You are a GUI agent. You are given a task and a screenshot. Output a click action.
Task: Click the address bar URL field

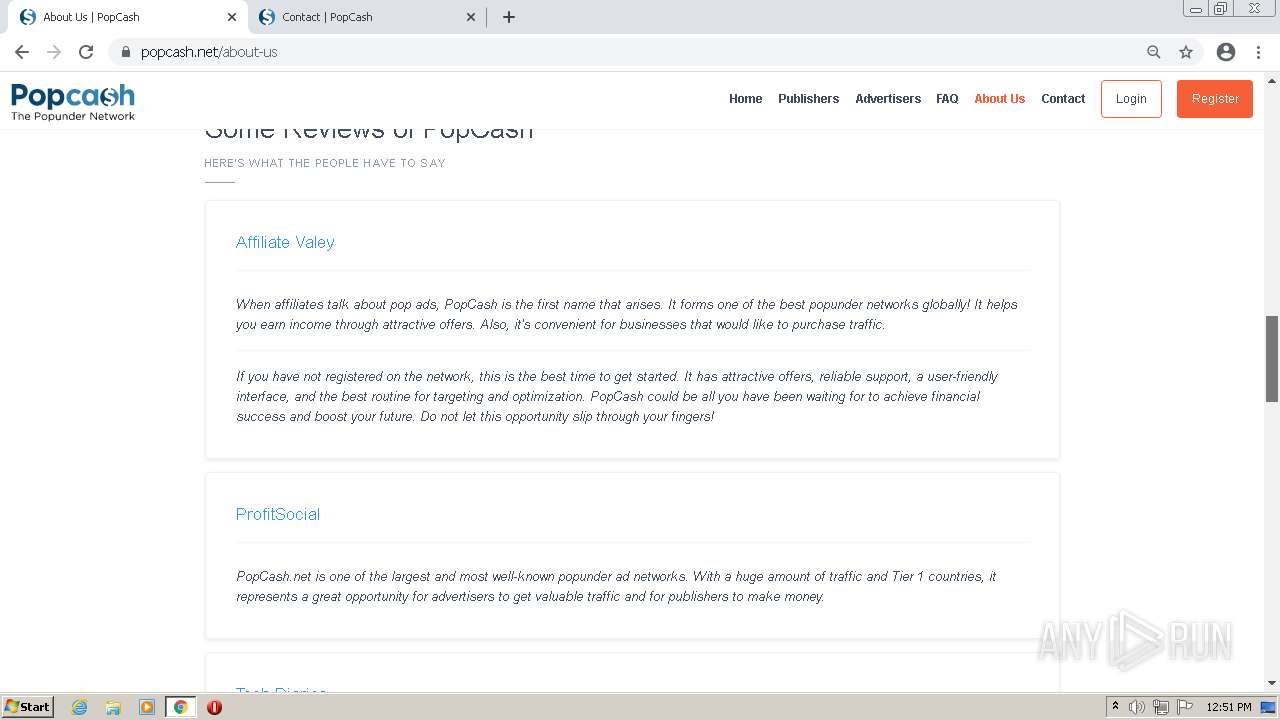[640, 52]
